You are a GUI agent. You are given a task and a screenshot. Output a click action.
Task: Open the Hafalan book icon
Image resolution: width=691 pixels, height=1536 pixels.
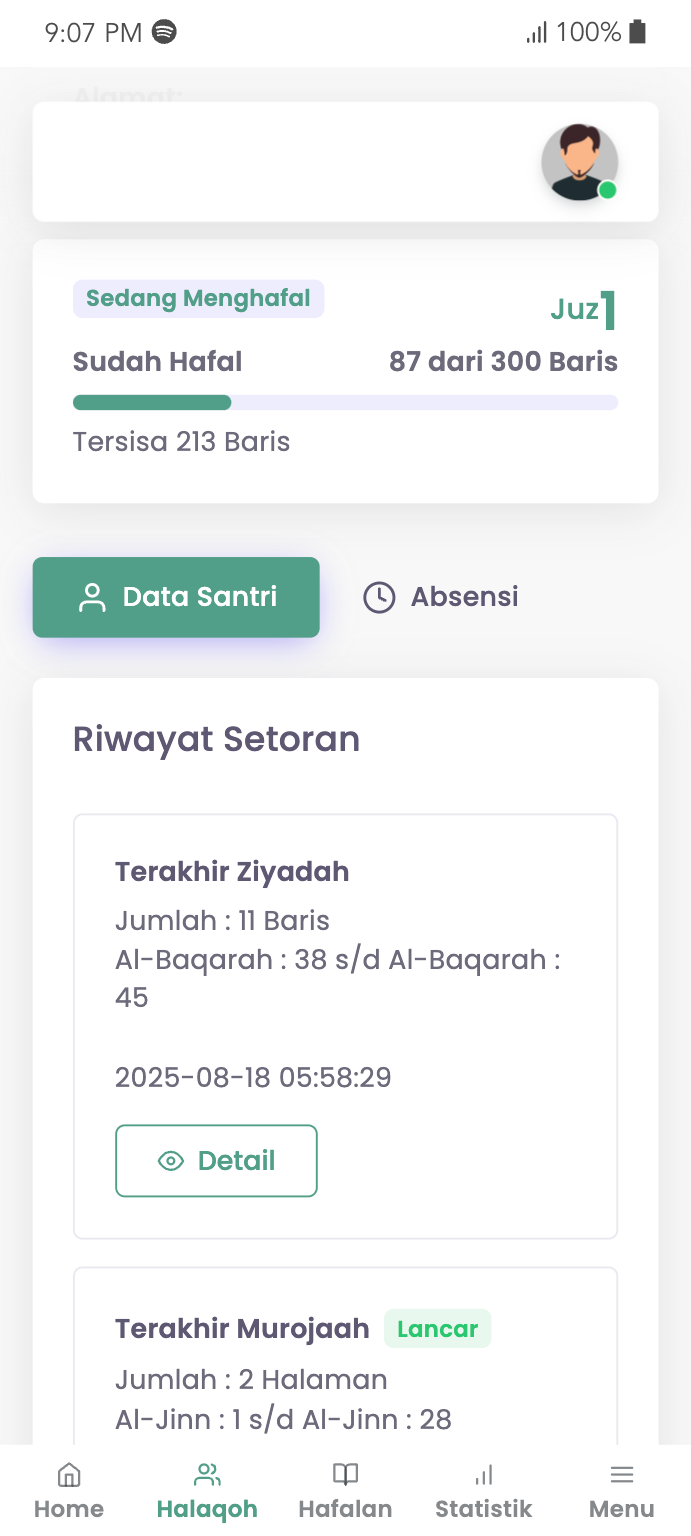pyautogui.click(x=344, y=1474)
